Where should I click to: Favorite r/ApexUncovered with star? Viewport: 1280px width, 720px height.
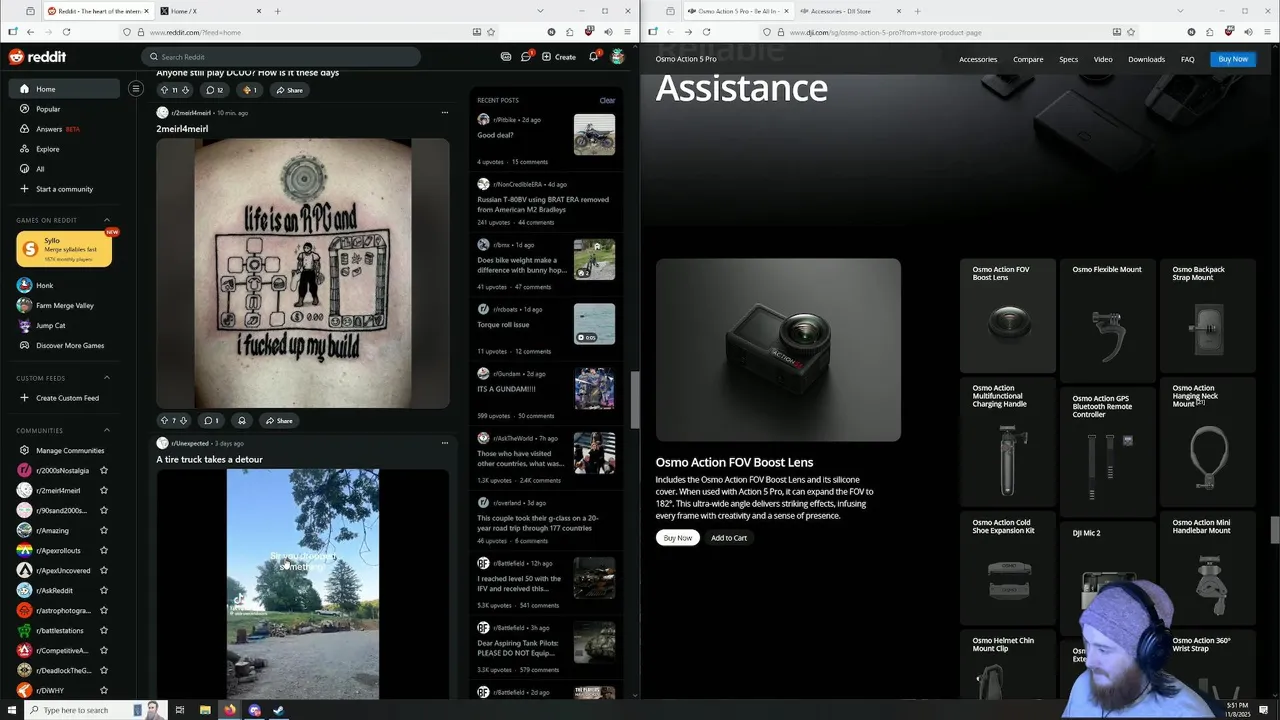[x=104, y=570]
